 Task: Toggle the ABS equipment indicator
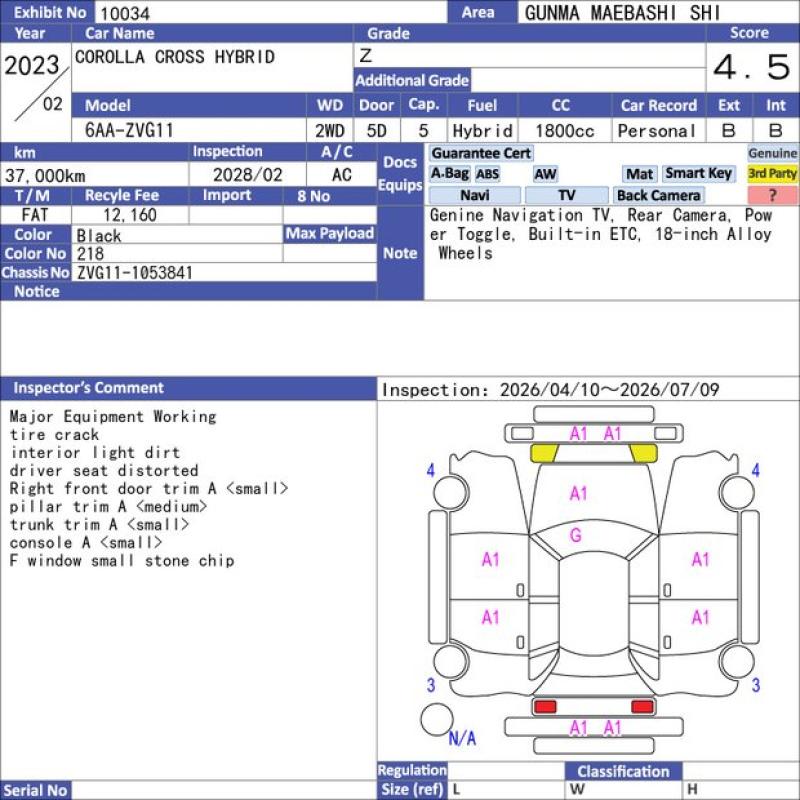pyautogui.click(x=487, y=174)
